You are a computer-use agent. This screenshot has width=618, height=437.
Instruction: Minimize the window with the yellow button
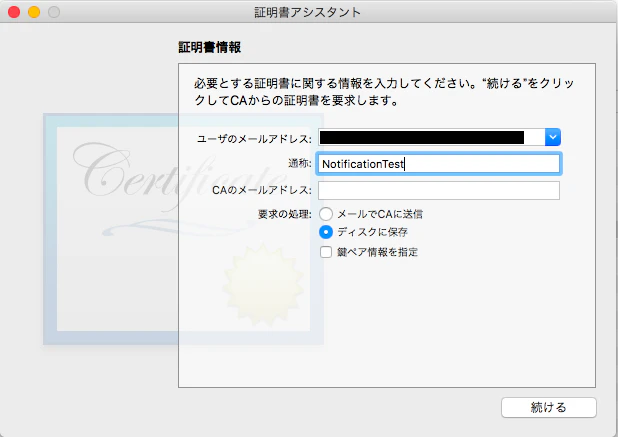point(34,12)
